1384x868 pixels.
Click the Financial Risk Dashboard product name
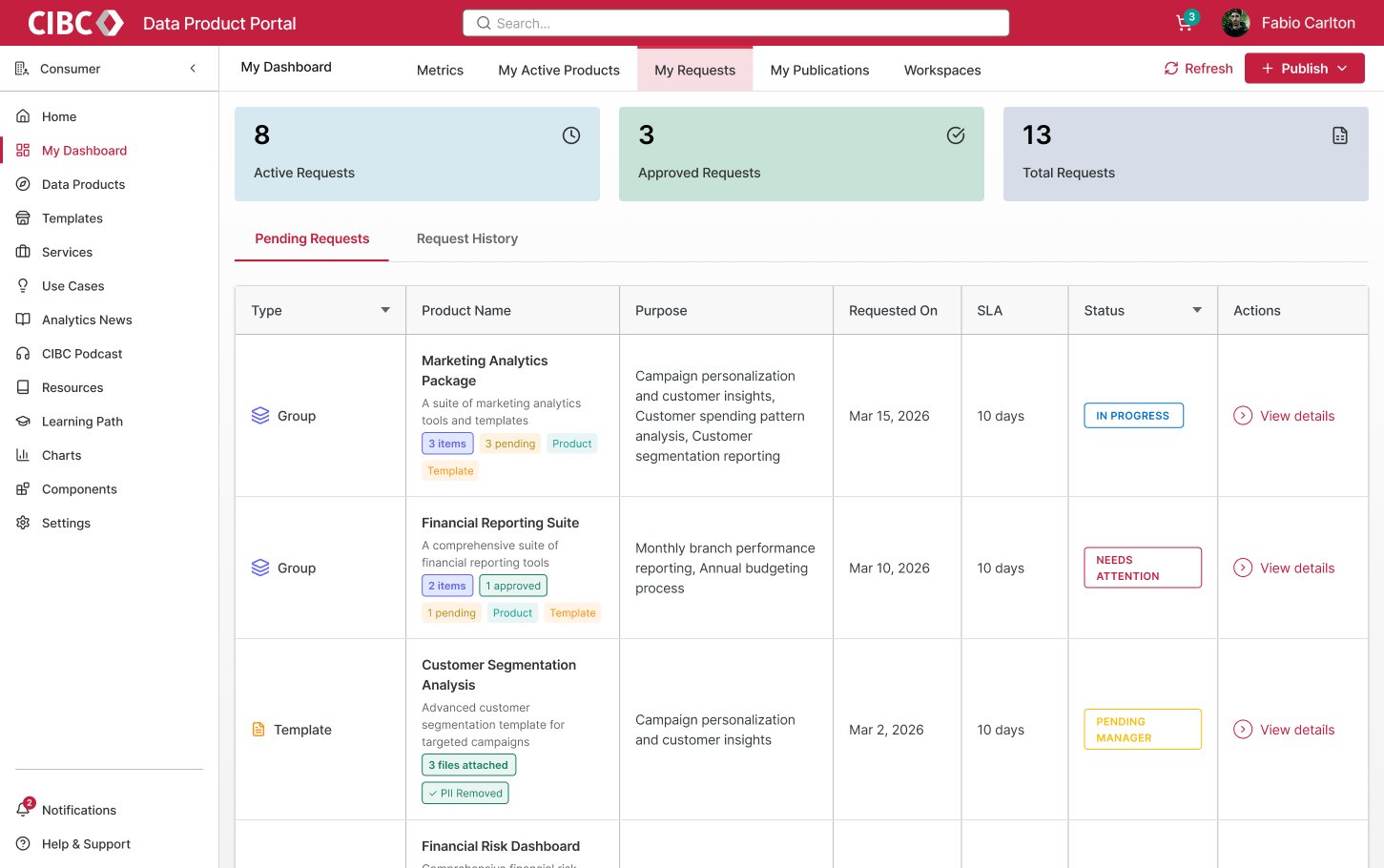(x=501, y=846)
